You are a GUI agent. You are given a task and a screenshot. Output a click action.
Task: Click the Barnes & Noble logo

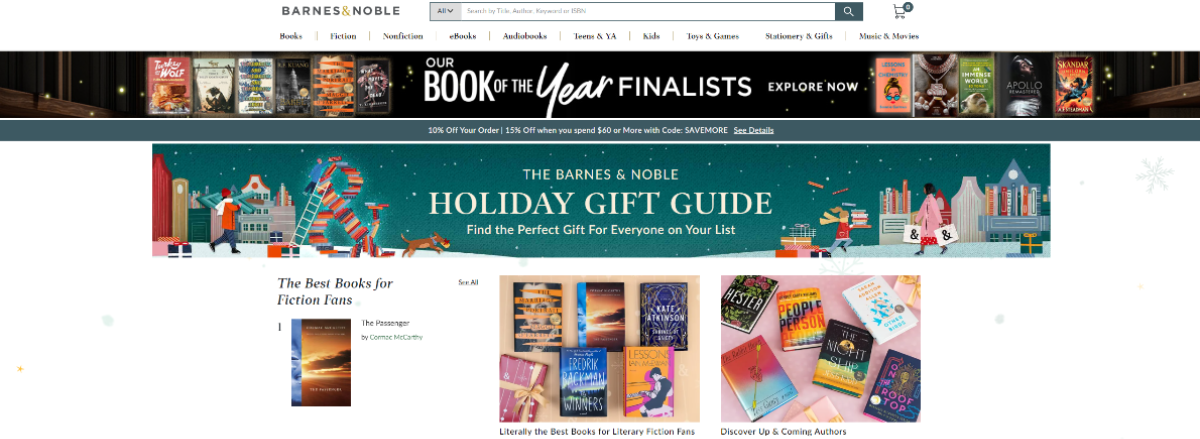[x=341, y=11]
